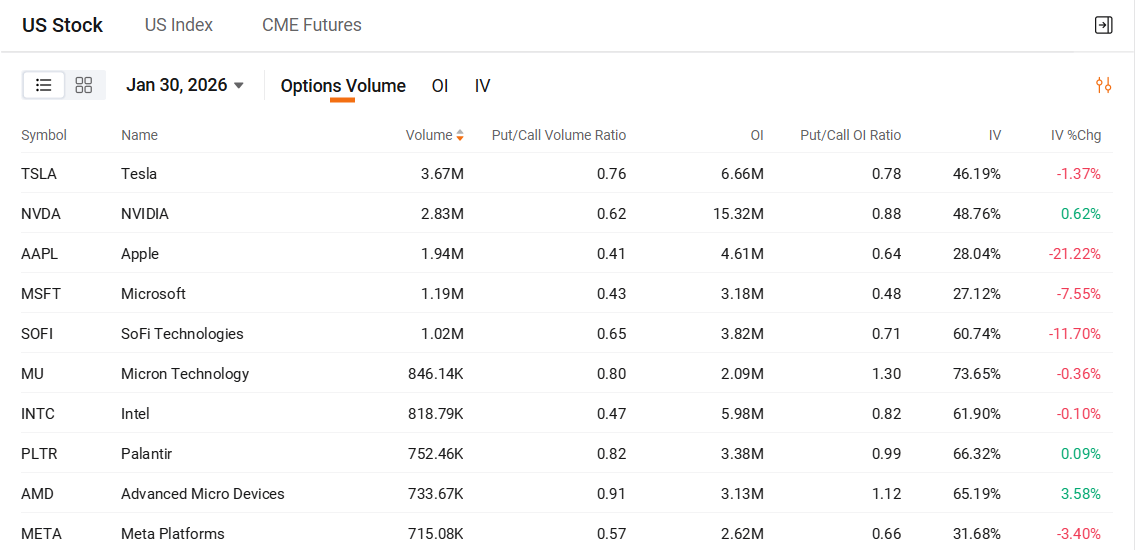Screen dimensions: 1135x550
Task: Click NVIDIA's 2.83M volume value
Action: 443,214
